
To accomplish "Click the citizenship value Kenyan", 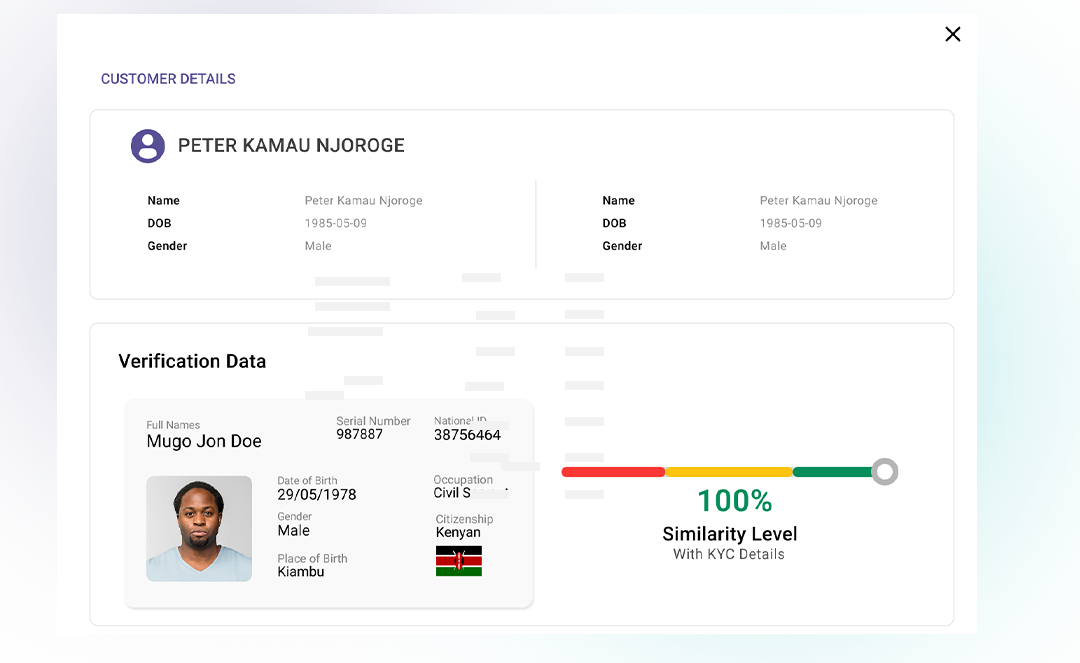I will 458,532.
